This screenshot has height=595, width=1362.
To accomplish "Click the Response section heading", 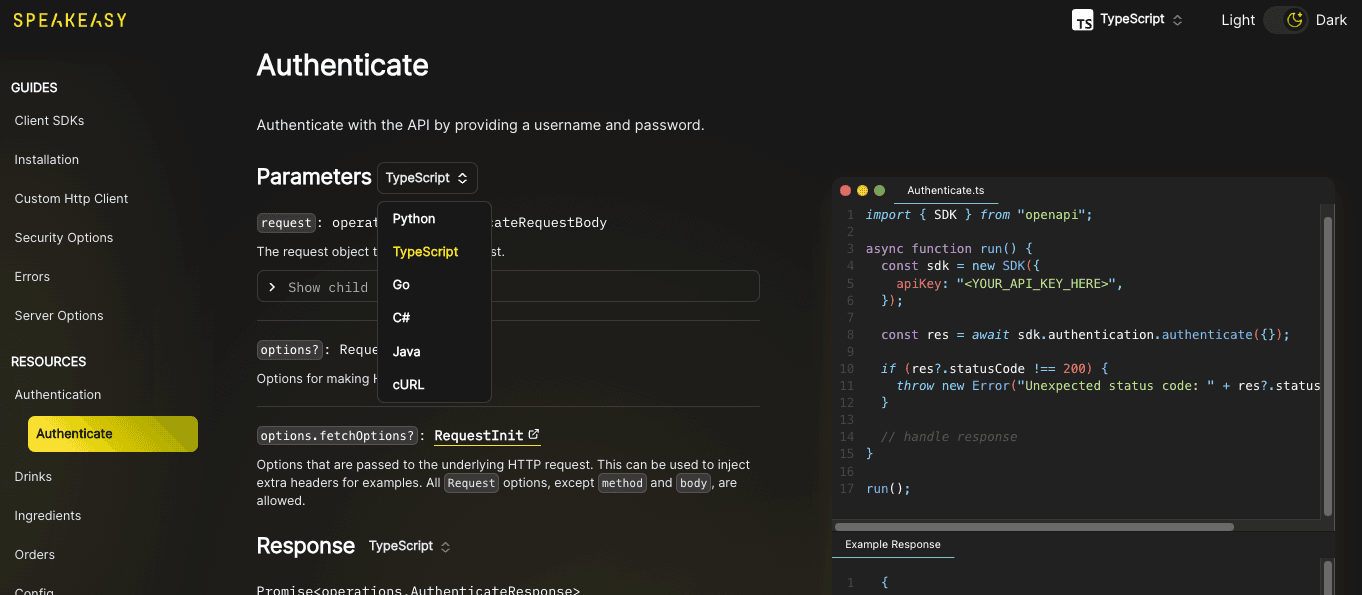I will (x=306, y=546).
